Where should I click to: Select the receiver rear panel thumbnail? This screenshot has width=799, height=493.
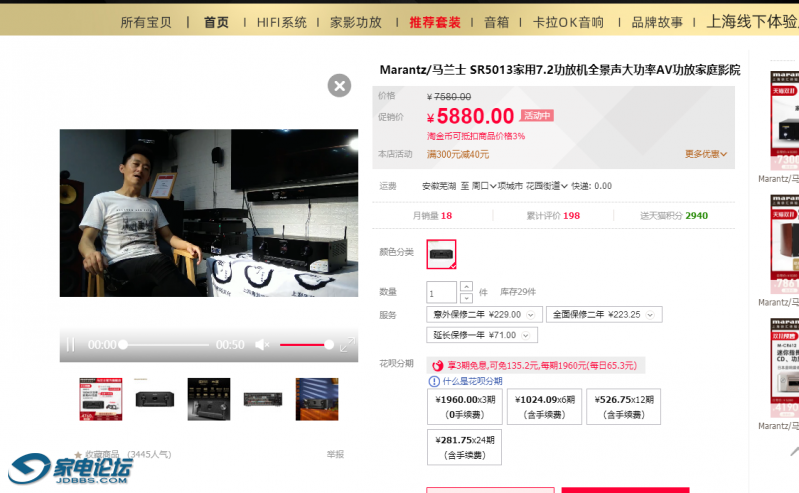point(263,399)
